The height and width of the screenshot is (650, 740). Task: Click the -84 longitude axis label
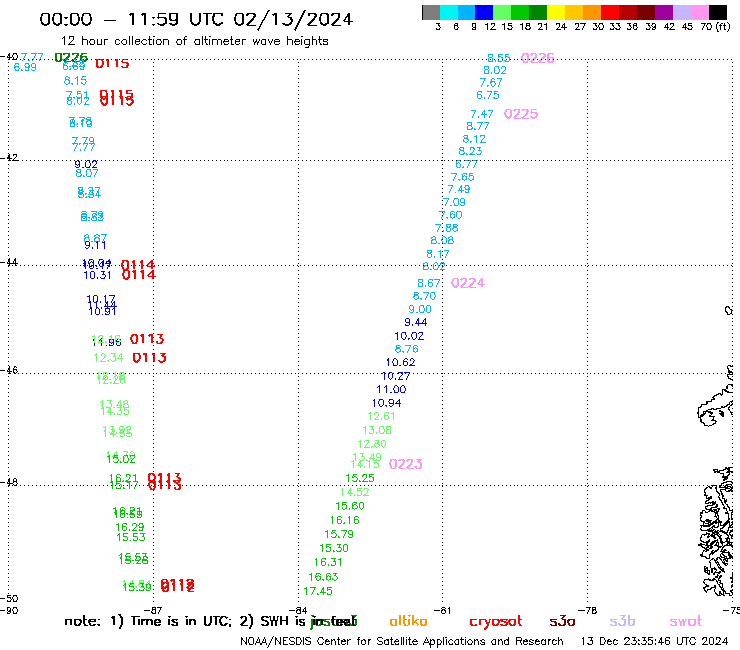(298, 610)
